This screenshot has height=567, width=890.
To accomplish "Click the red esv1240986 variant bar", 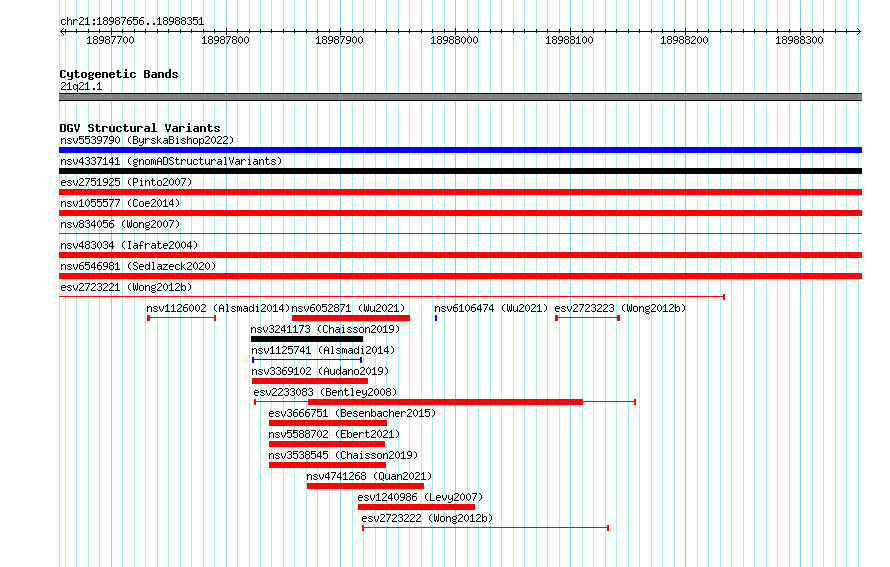I will [417, 507].
